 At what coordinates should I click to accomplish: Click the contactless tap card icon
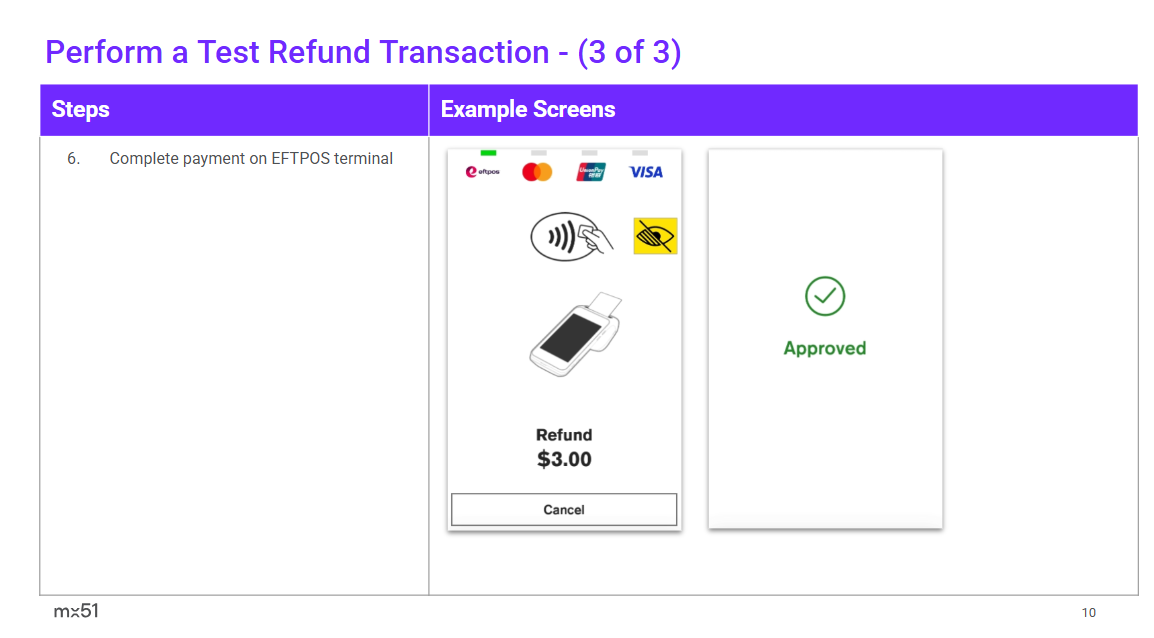coord(572,236)
